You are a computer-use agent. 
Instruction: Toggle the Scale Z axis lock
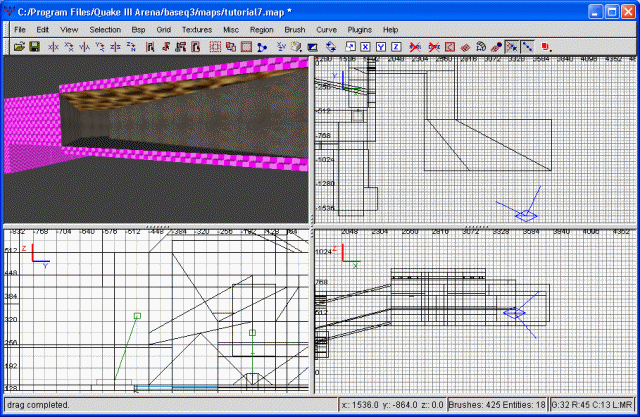click(396, 47)
